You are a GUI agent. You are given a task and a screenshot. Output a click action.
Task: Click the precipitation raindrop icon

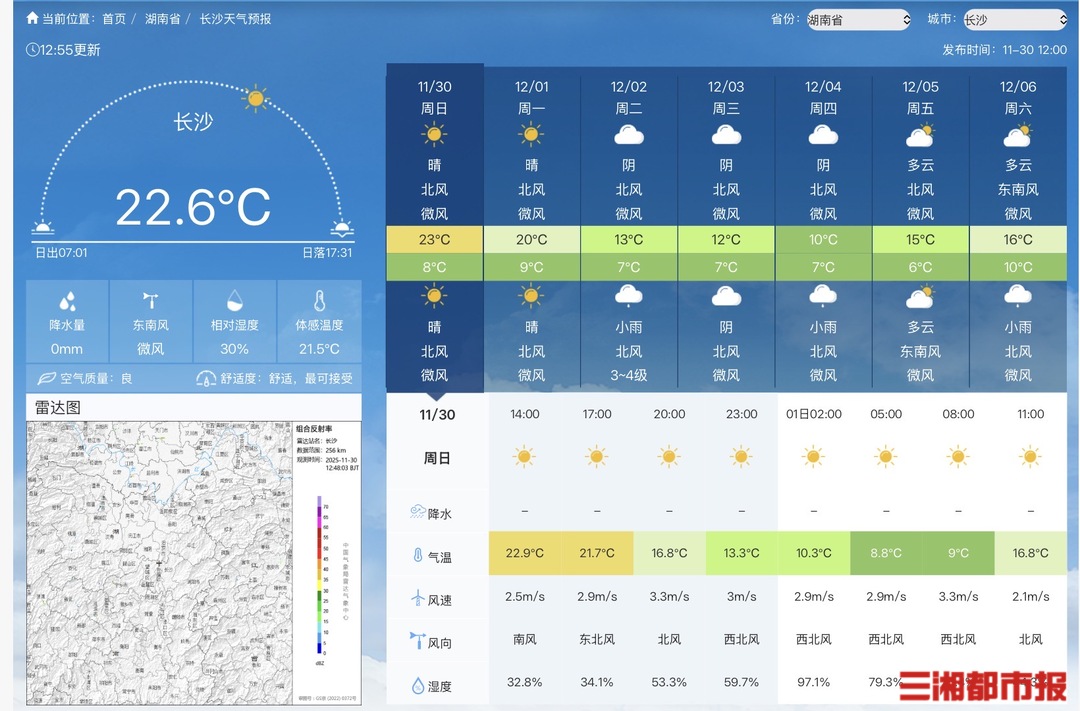(x=68, y=301)
